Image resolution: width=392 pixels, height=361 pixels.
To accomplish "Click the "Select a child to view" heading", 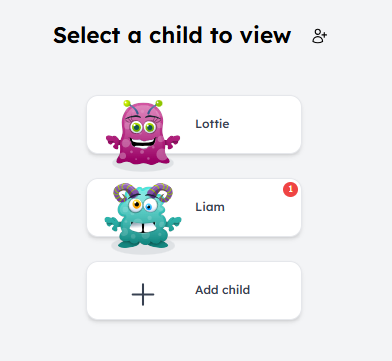I will coord(172,35).
